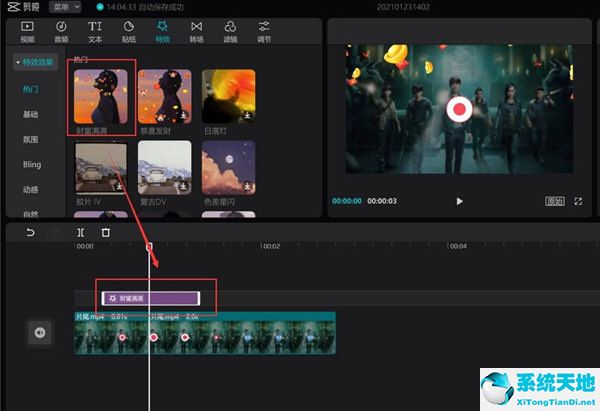600x411 pixels.
Task: Play the preview video
Action: (x=459, y=201)
